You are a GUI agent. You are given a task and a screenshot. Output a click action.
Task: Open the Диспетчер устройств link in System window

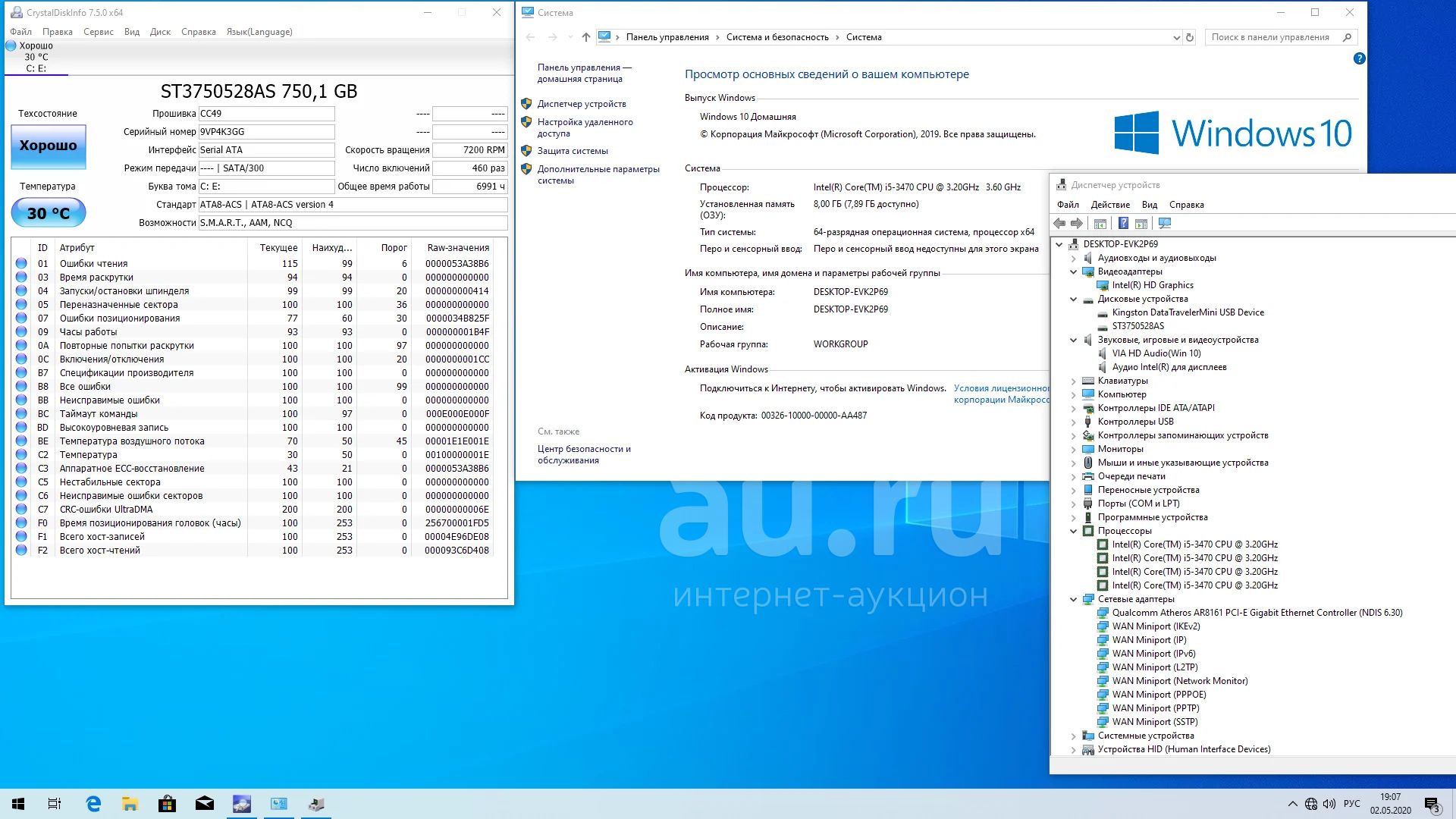(x=582, y=104)
